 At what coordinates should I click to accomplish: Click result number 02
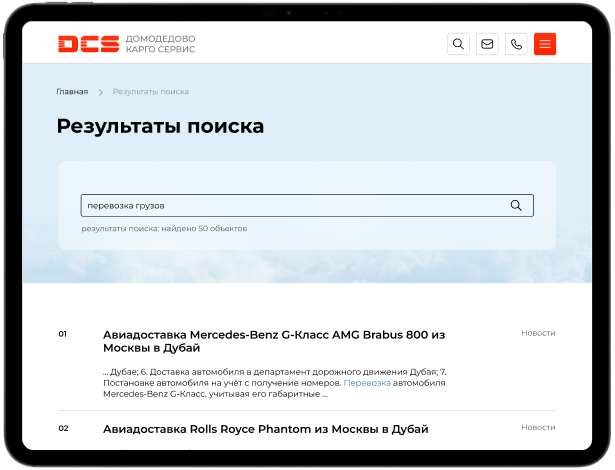(63, 428)
